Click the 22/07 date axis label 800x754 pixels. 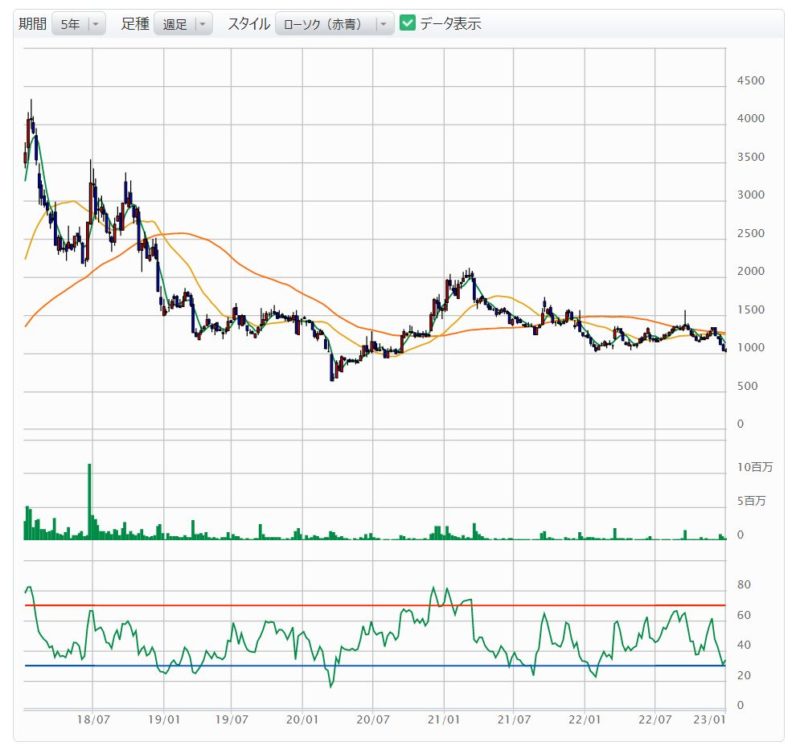tap(655, 720)
